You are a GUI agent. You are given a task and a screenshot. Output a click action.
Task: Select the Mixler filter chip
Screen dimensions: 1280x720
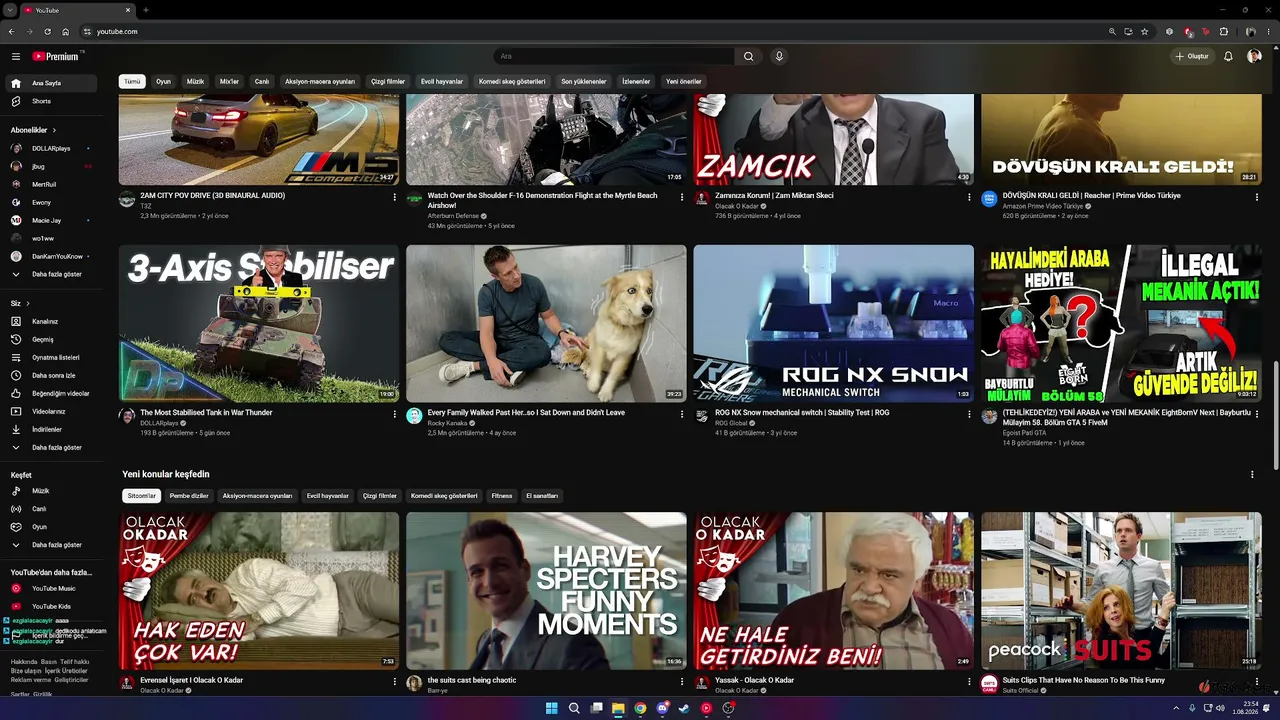click(x=229, y=82)
